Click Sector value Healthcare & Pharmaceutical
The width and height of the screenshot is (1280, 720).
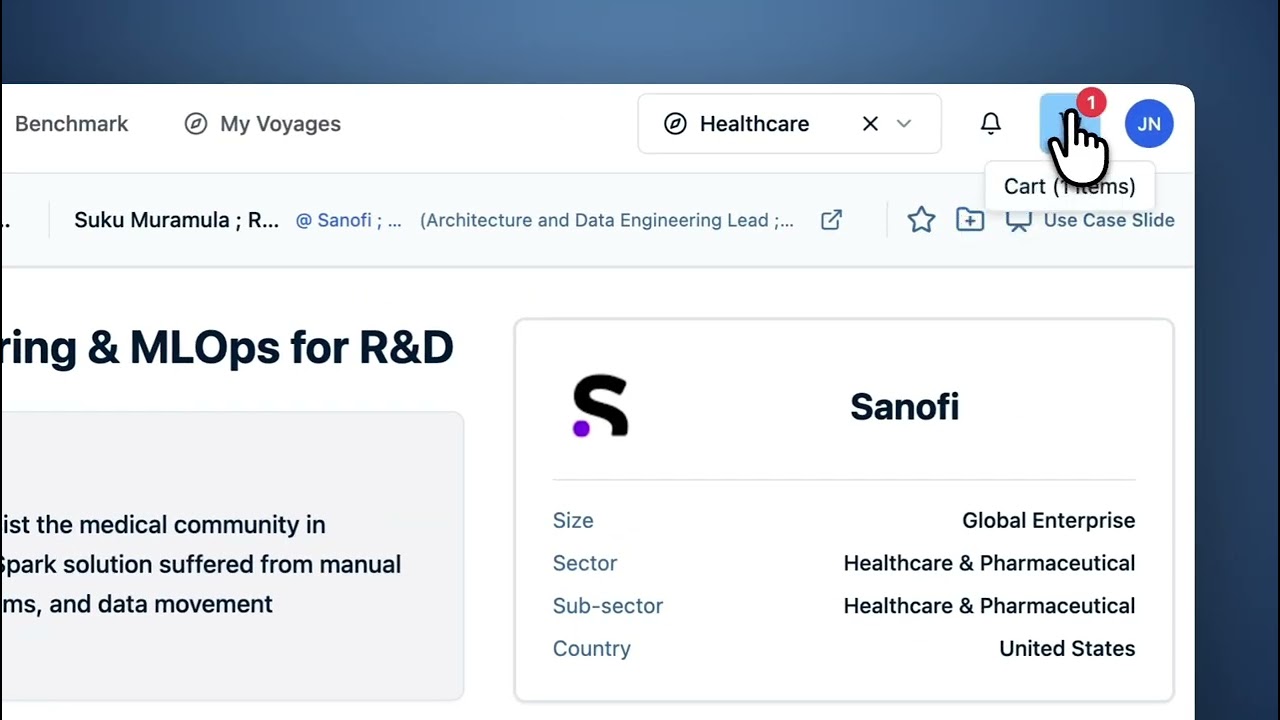(989, 563)
